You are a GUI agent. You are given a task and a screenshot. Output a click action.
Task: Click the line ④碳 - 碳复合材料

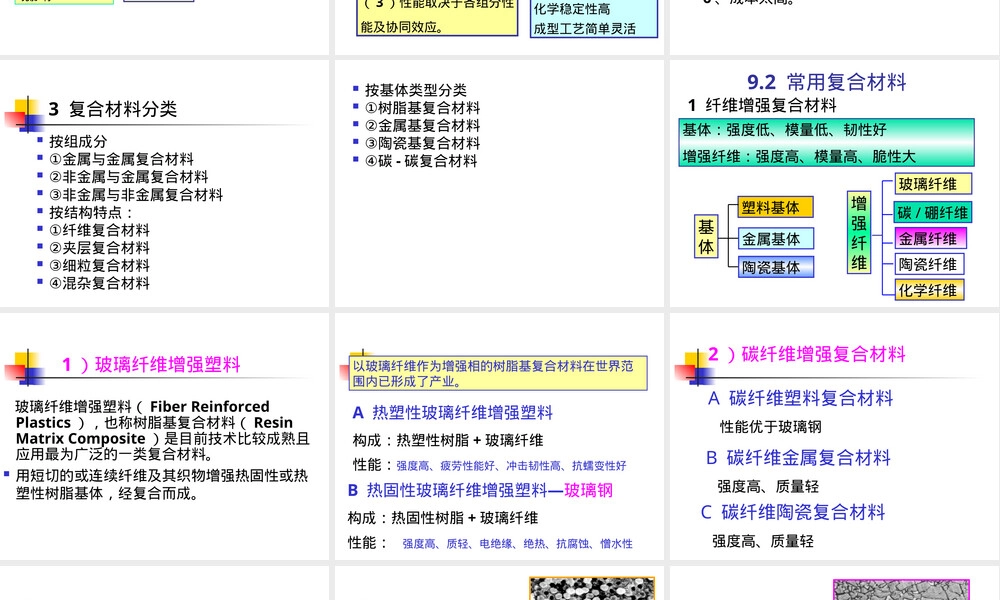pos(421,161)
